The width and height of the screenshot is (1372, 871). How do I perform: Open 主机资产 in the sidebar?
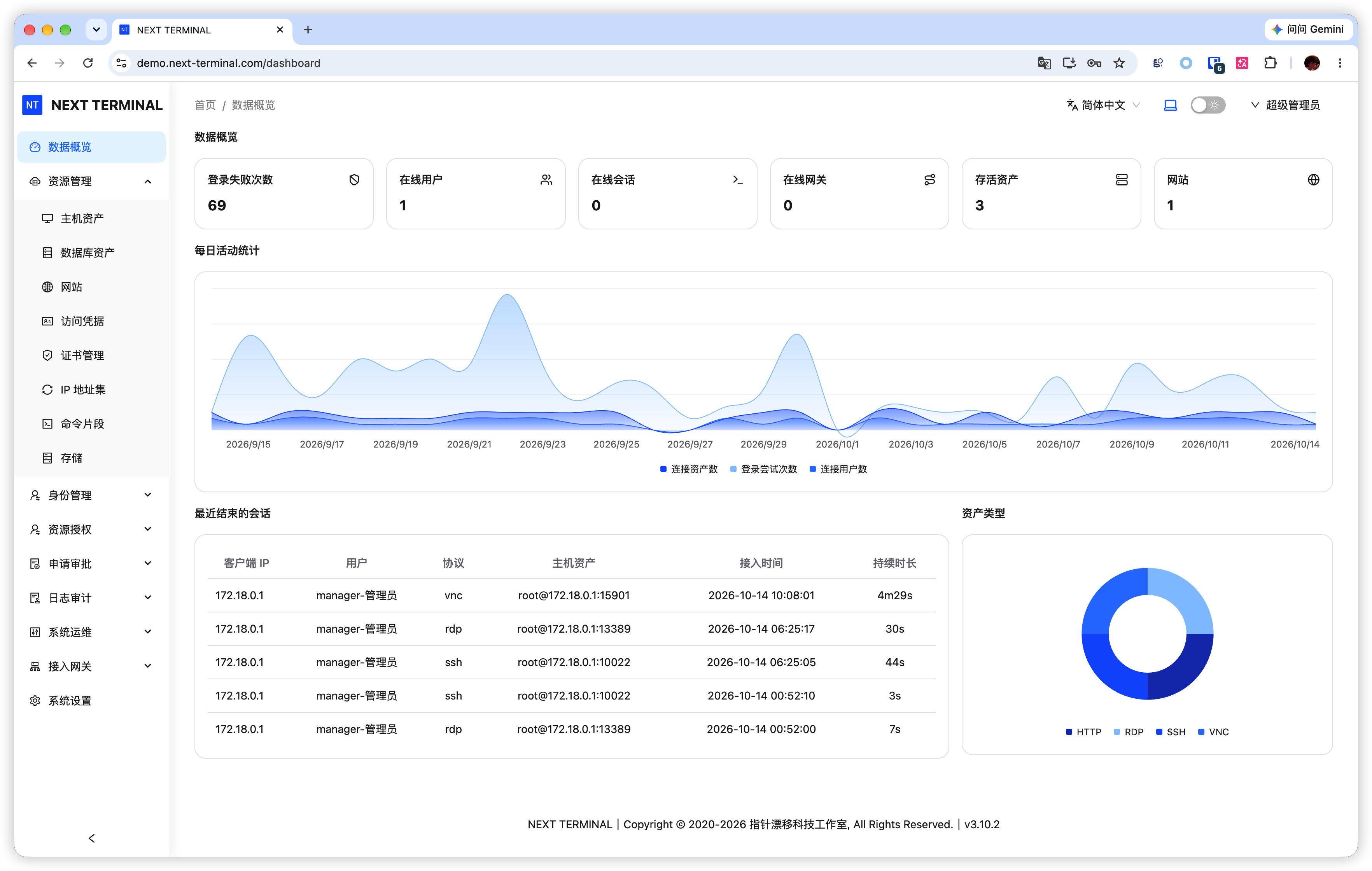91,218
